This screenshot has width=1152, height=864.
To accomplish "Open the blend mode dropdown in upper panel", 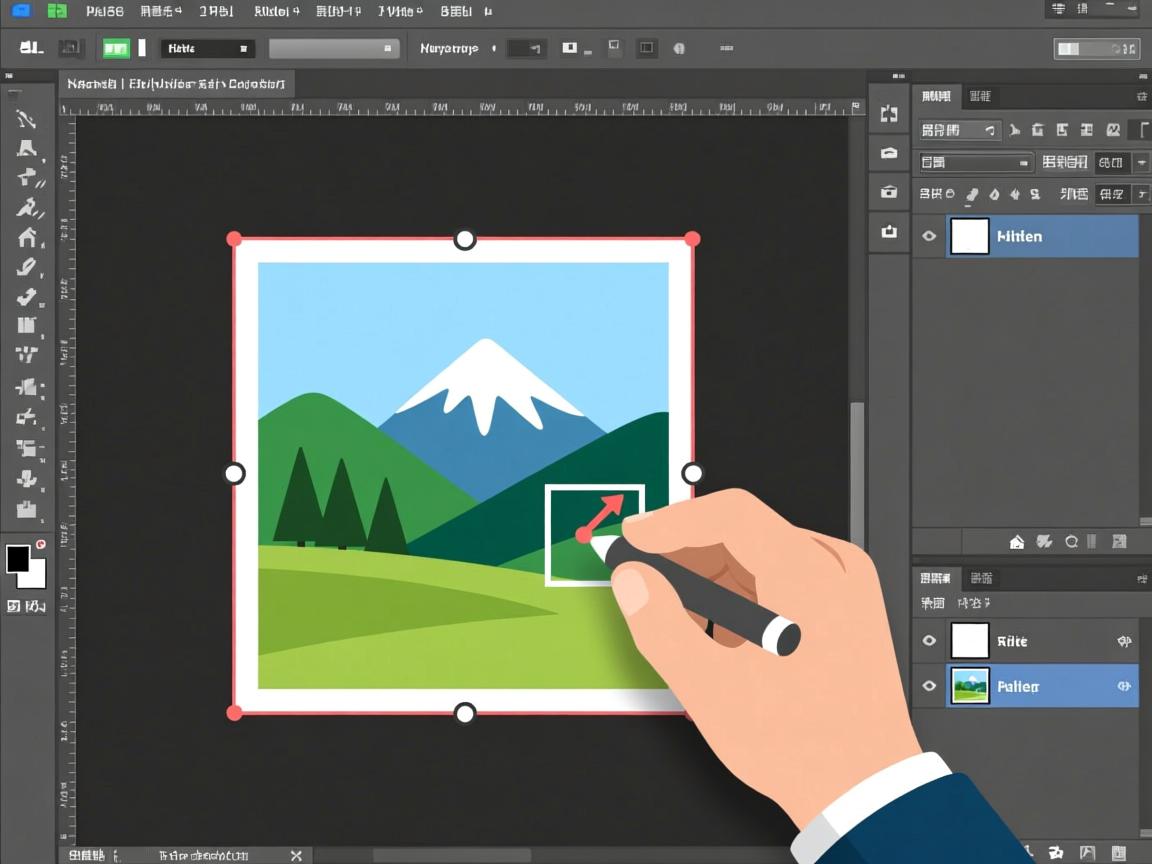I will point(975,162).
